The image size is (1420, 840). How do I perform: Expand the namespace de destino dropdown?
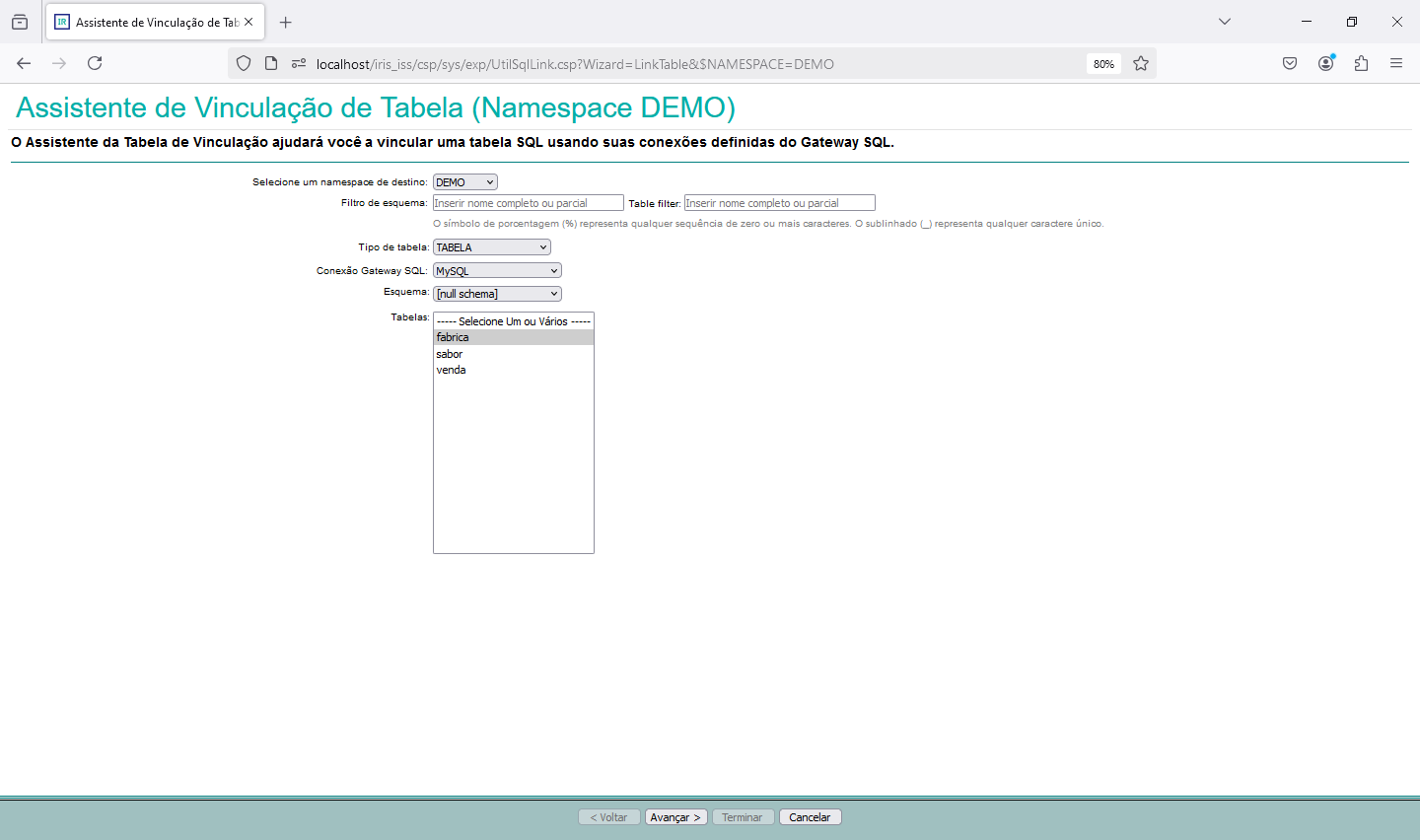465,182
